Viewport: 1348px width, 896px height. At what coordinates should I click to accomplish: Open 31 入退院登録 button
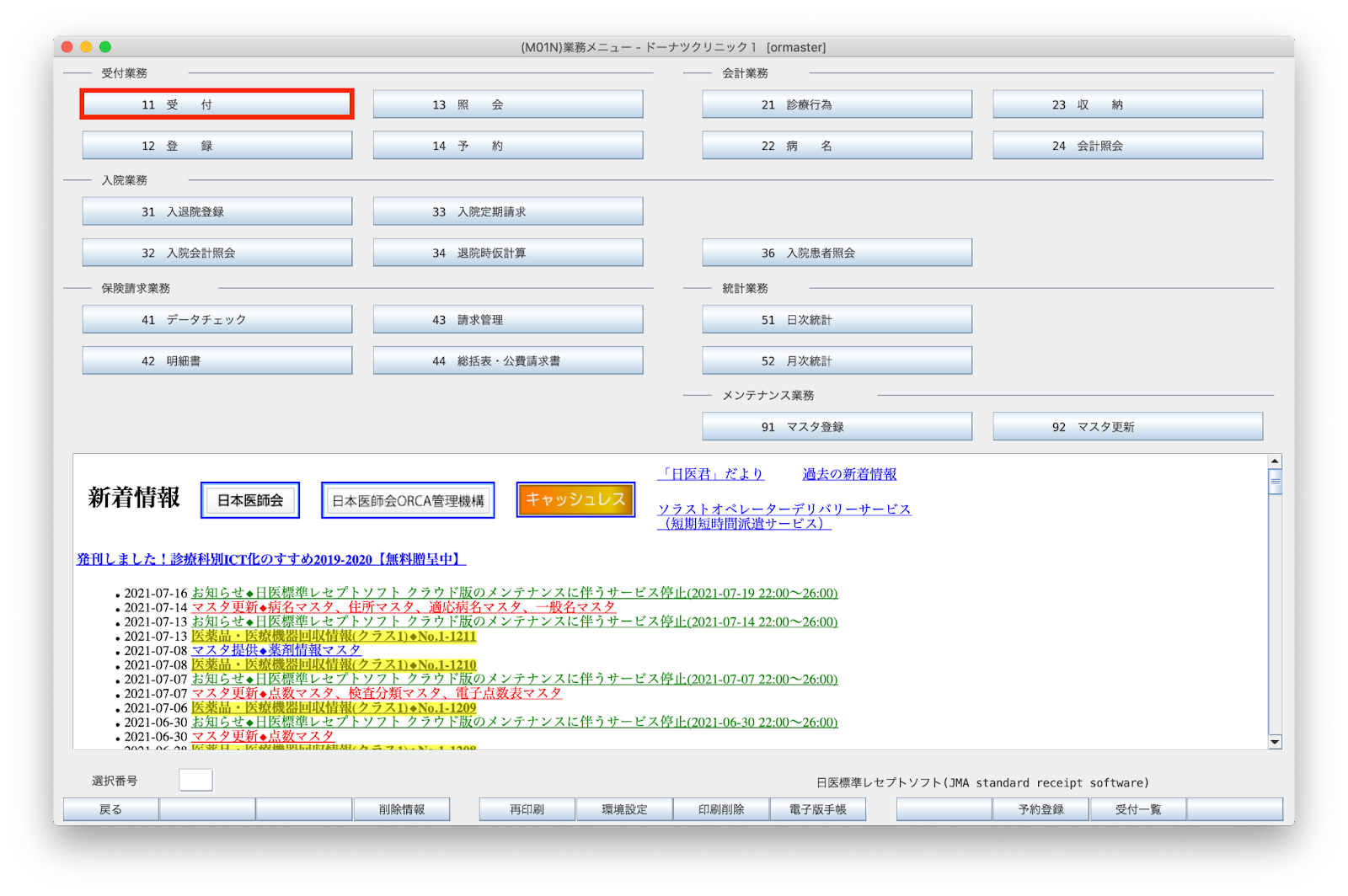coord(217,211)
